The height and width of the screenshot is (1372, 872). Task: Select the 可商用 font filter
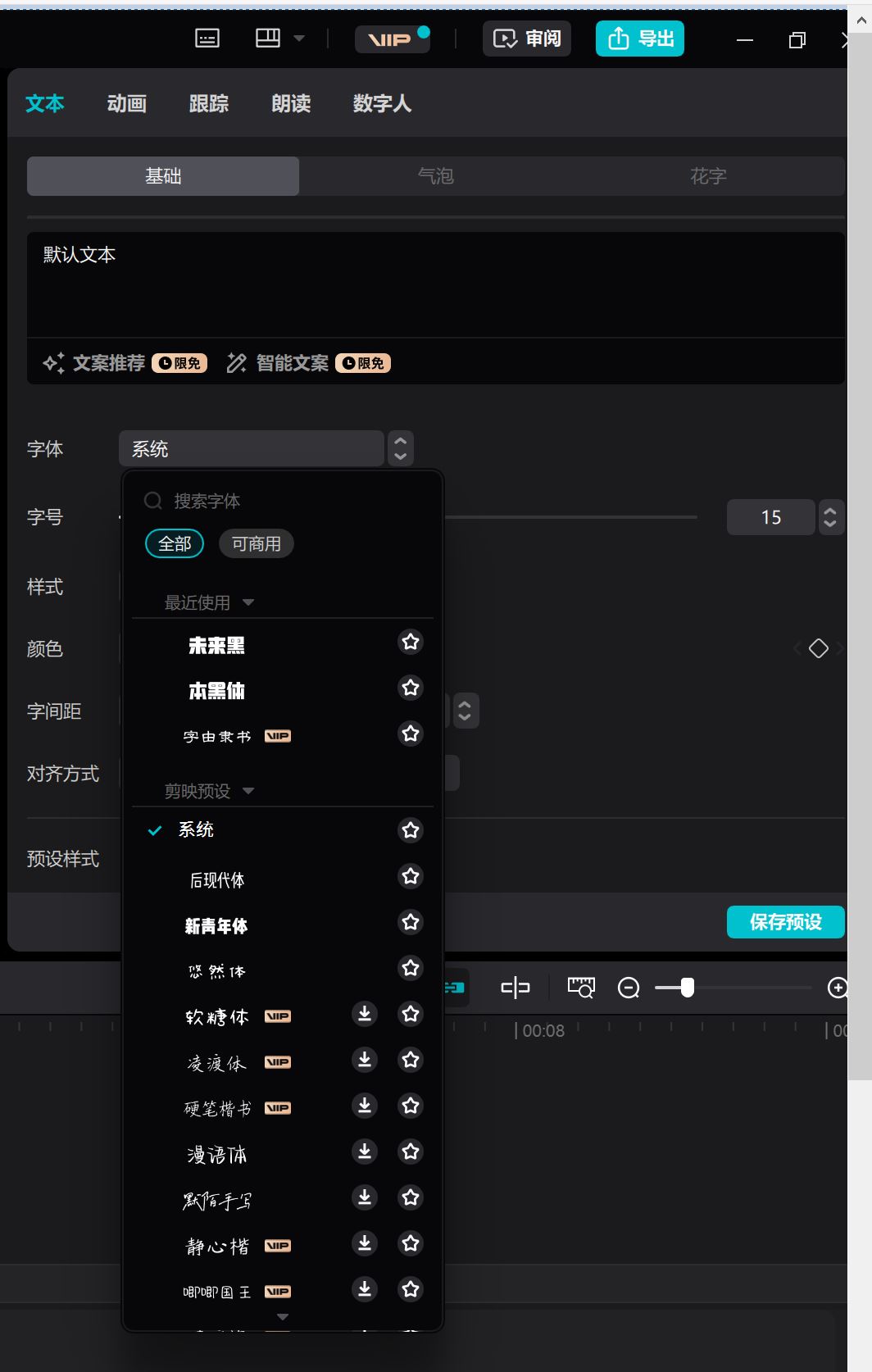257,543
